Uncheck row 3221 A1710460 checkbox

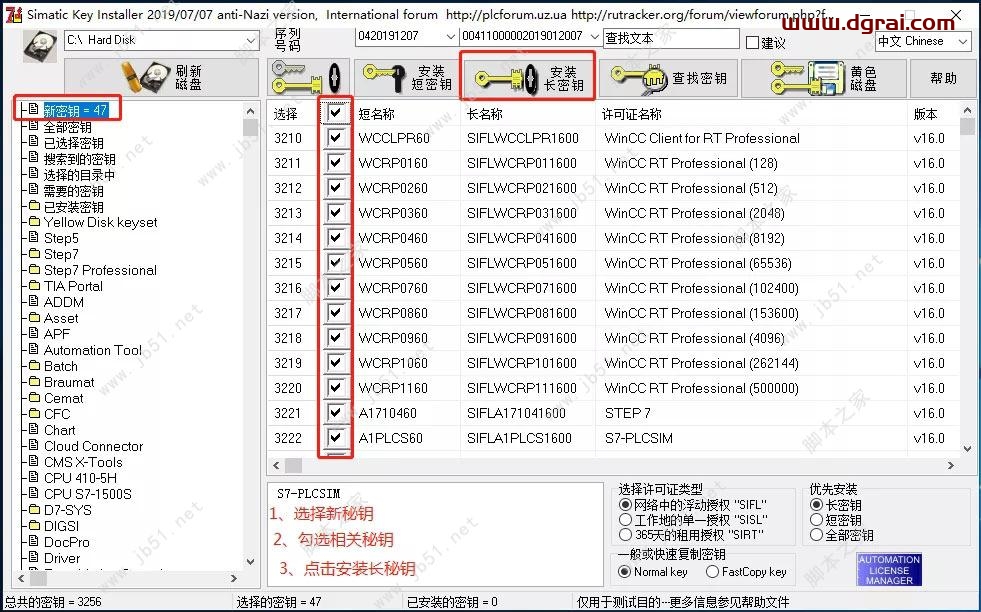(x=335, y=413)
